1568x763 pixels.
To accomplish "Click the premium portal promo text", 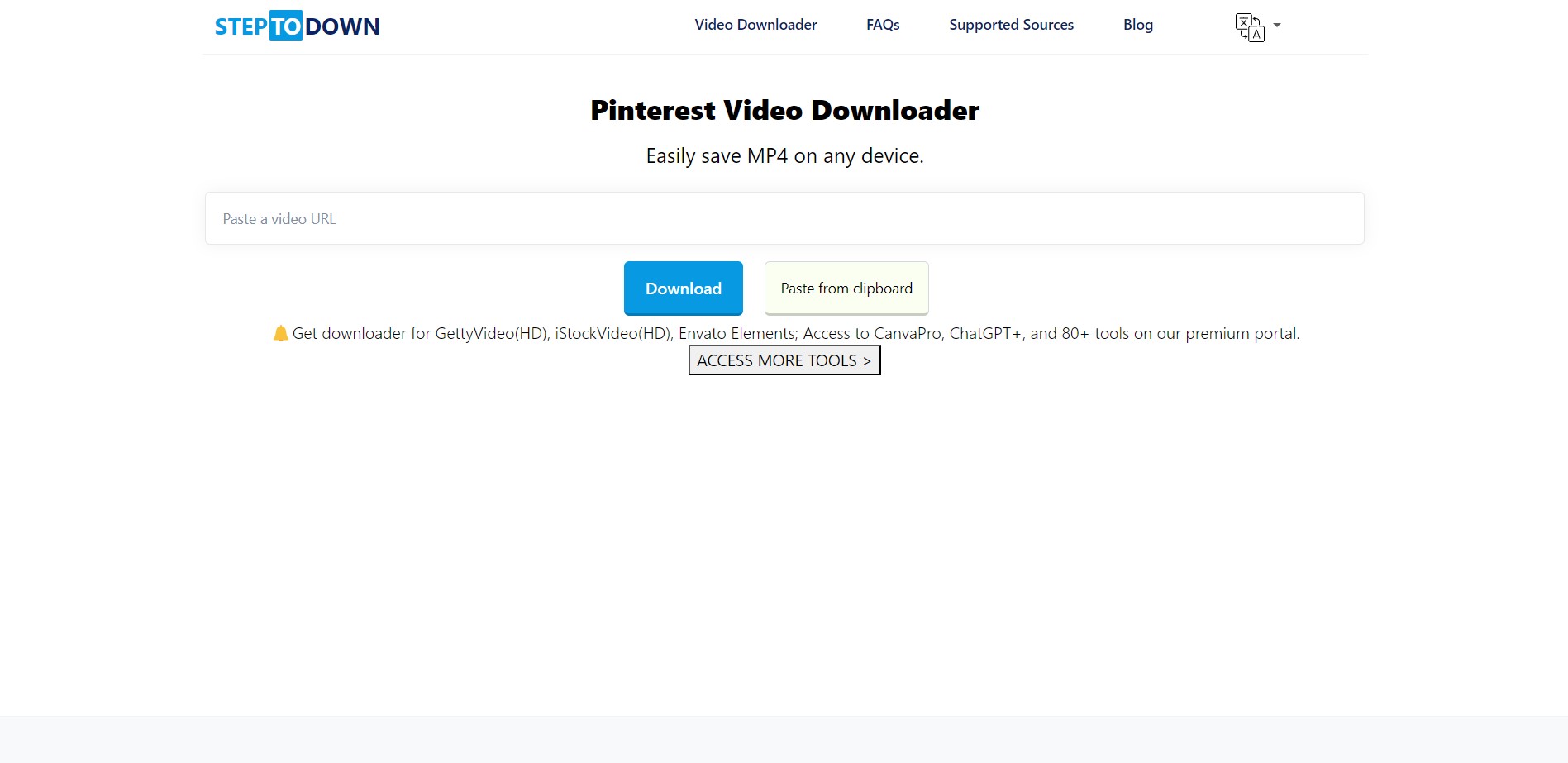I will 795,333.
